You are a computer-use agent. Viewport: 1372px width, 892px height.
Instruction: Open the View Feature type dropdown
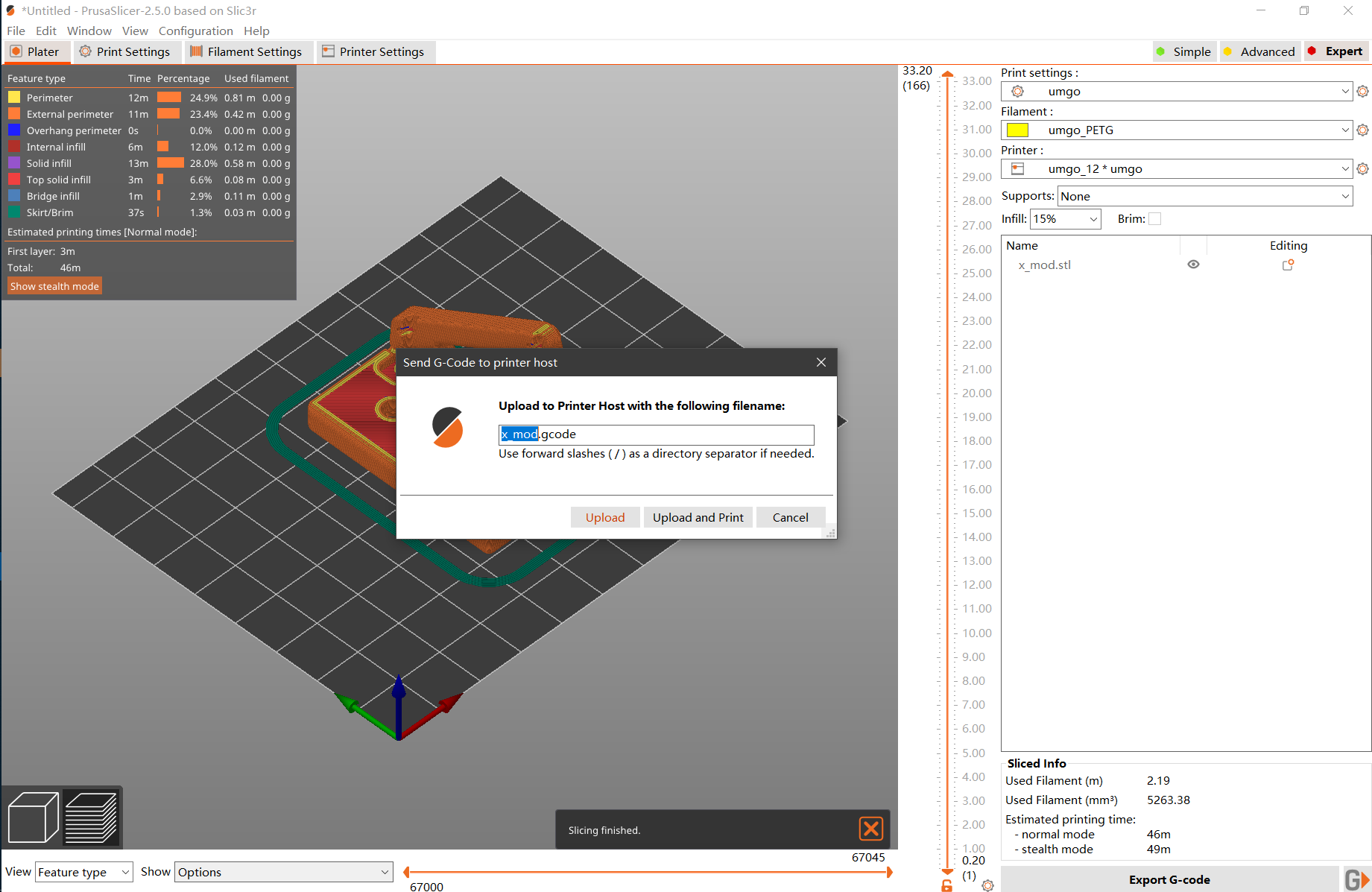[x=83, y=871]
